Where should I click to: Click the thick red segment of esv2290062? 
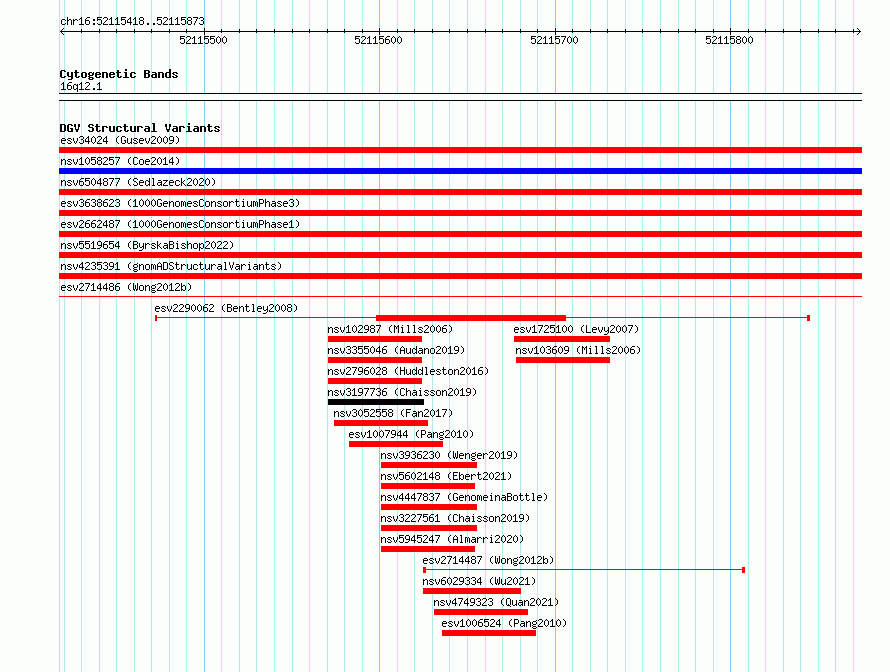point(471,318)
